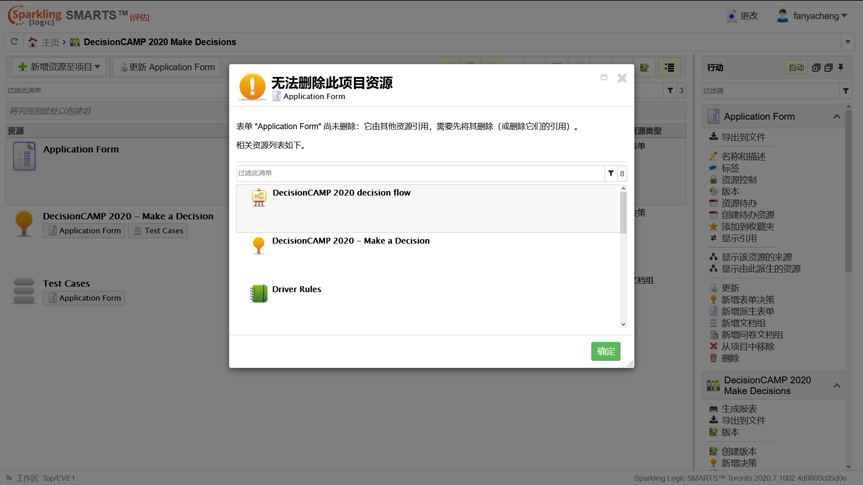Image resolution: width=863 pixels, height=485 pixels.
Task: Click the Make a Decision lightbulb icon in dialog
Action: [x=259, y=245]
